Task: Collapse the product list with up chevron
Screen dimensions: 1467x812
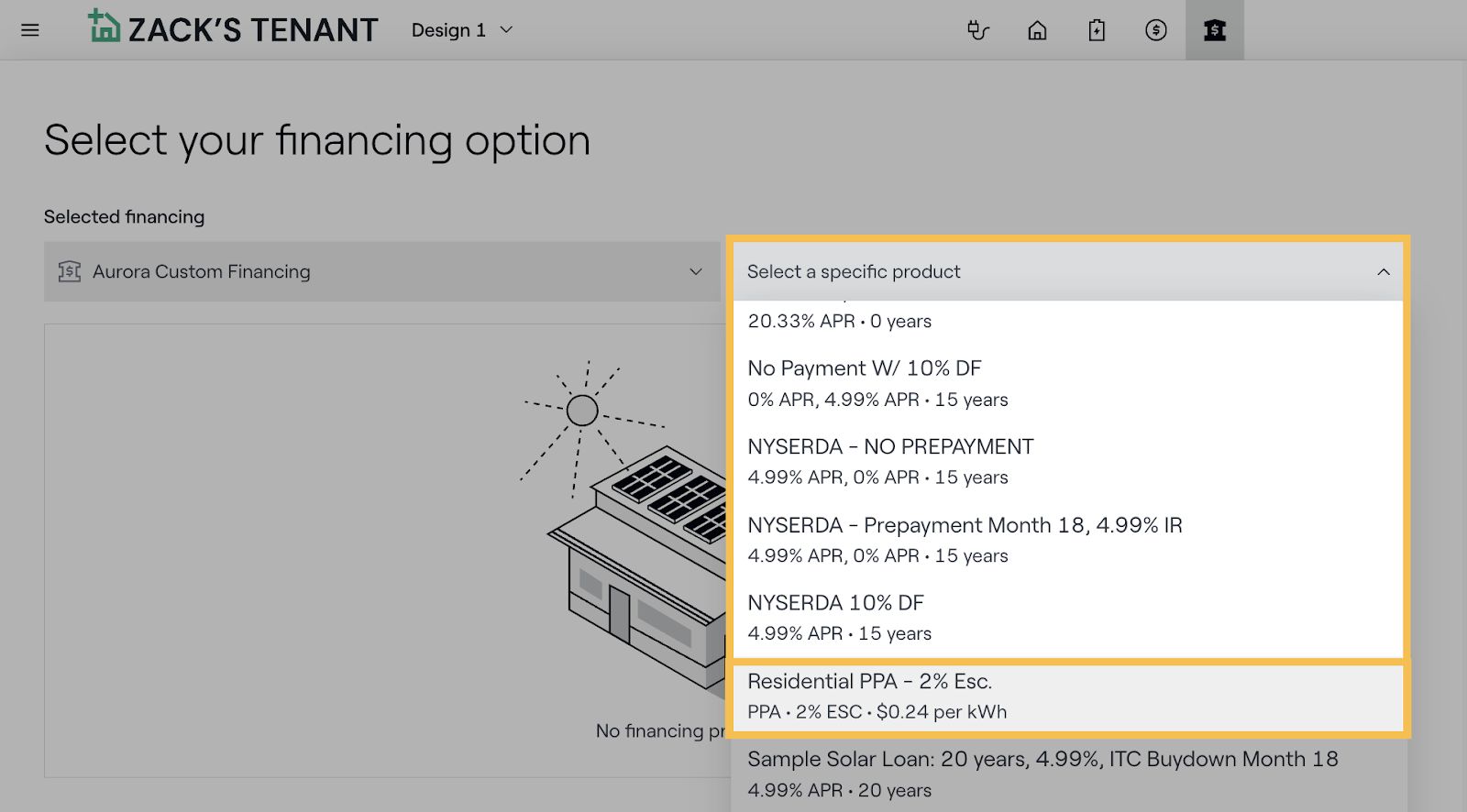Action: pyautogui.click(x=1383, y=272)
